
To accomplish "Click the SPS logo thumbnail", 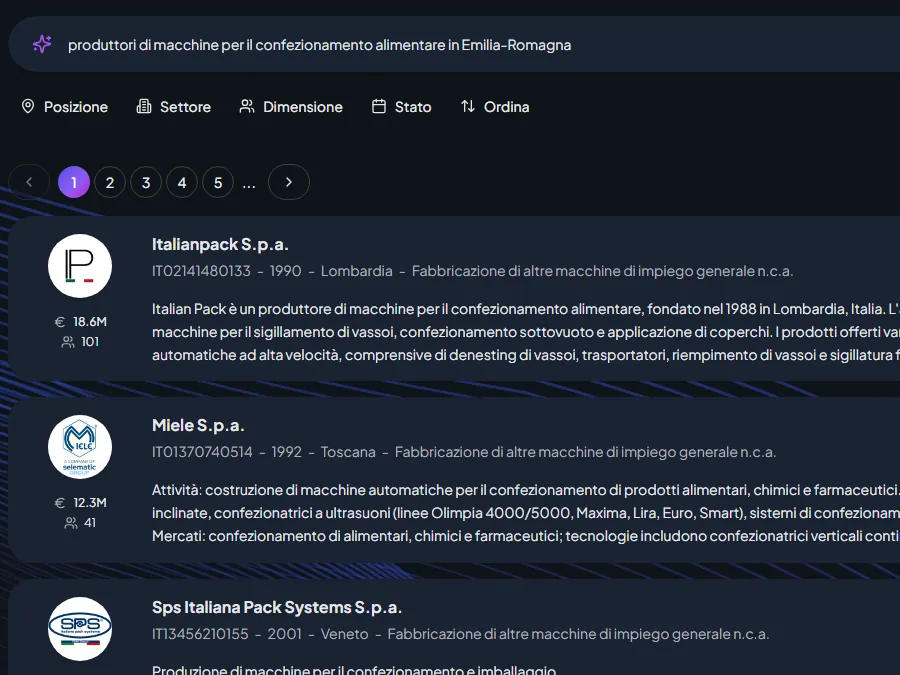I will click(x=80, y=629).
